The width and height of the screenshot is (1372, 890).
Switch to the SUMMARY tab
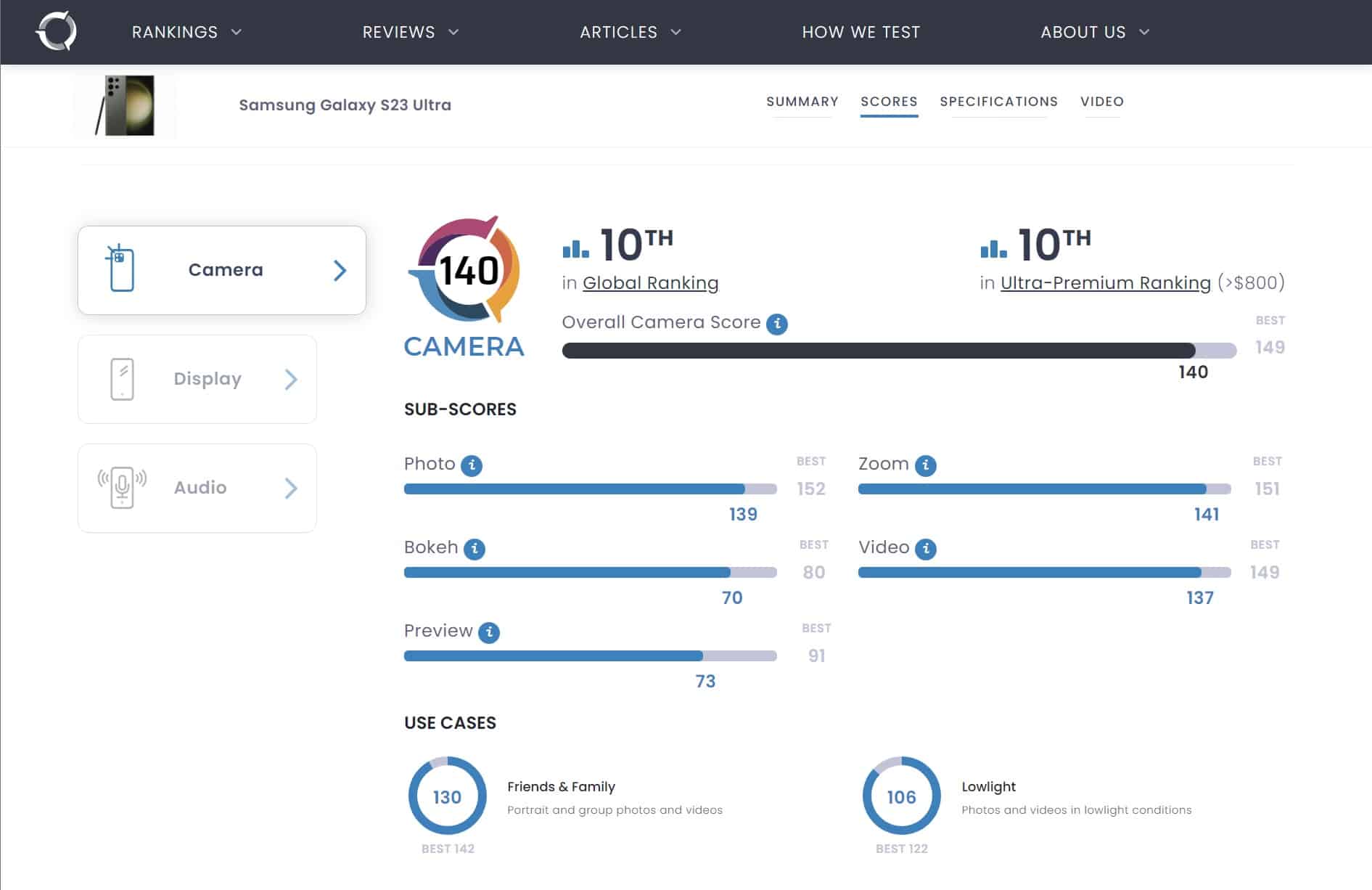802,102
